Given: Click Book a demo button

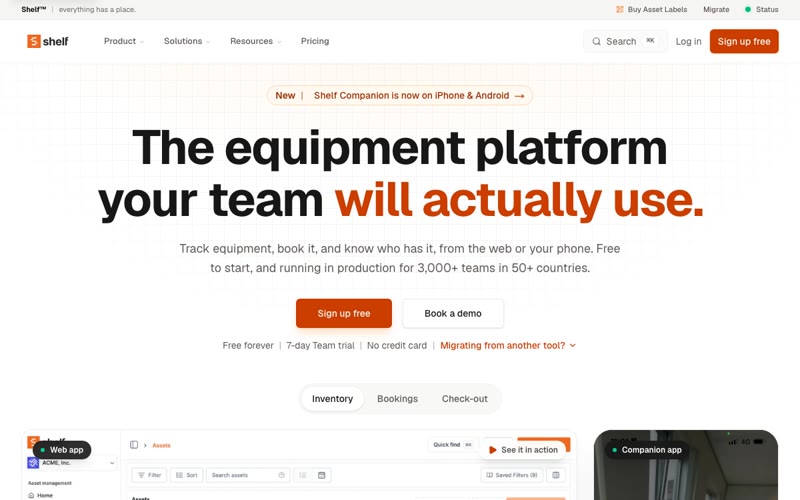Looking at the screenshot, I should [453, 313].
